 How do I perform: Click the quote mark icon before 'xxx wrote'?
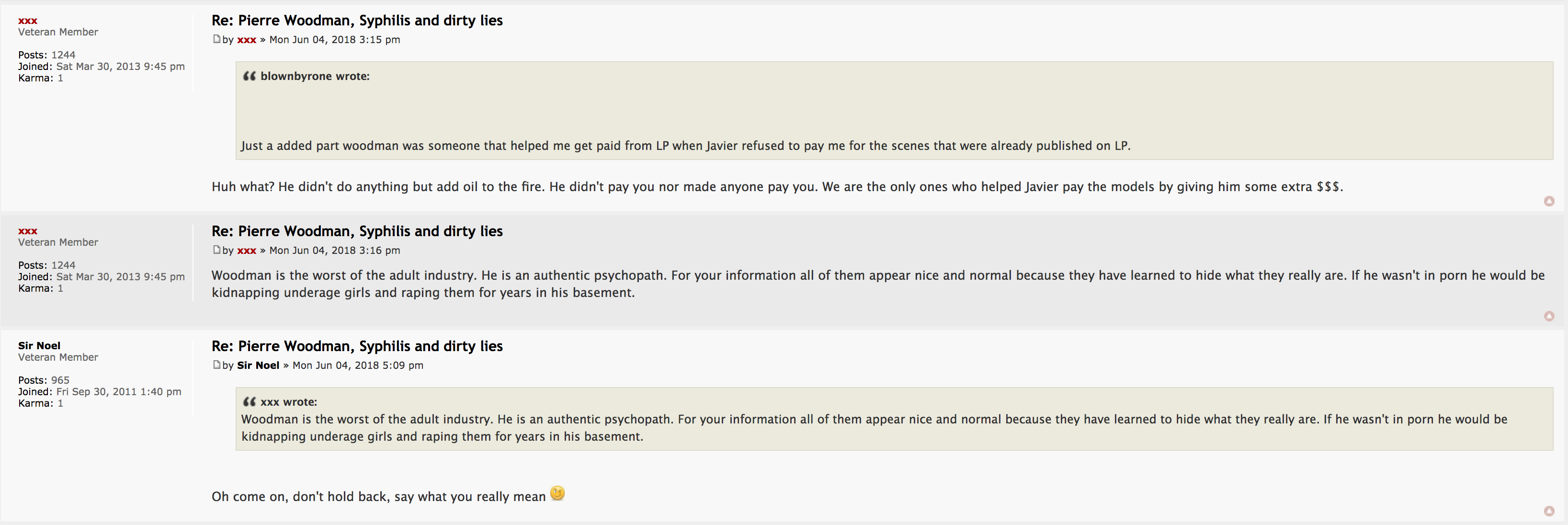tap(250, 402)
